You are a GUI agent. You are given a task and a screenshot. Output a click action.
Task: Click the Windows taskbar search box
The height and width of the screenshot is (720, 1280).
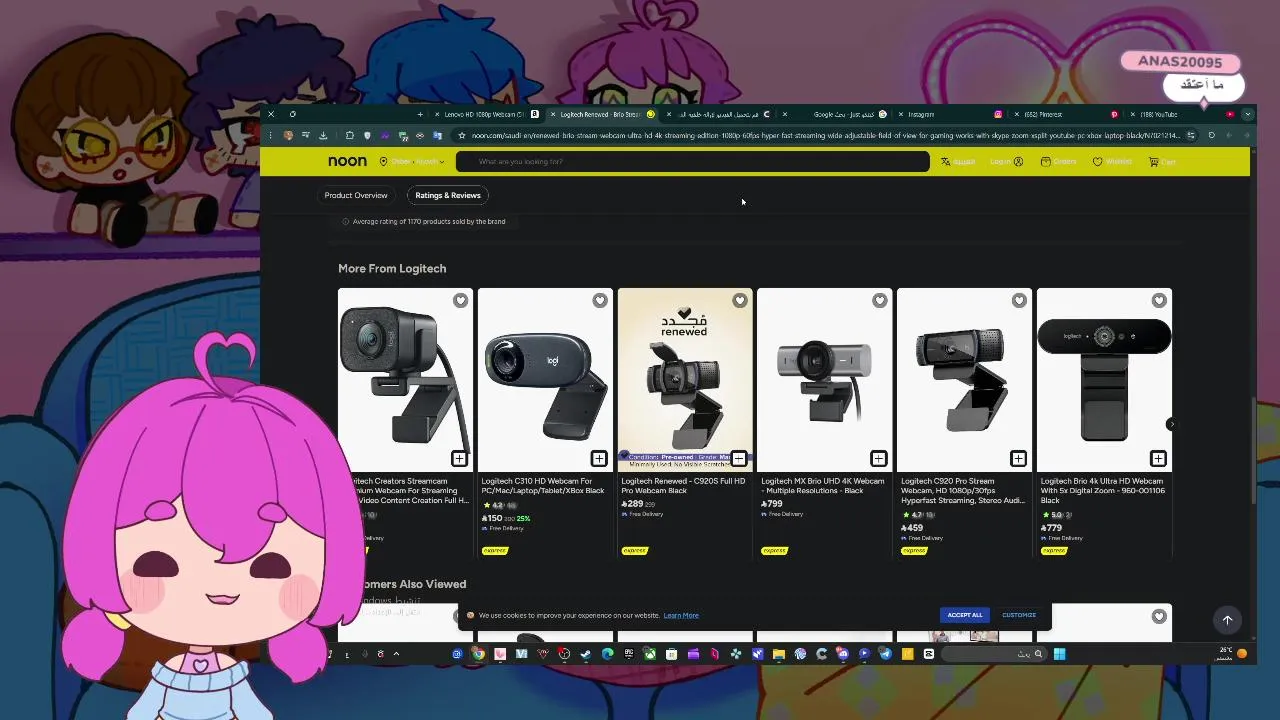click(993, 654)
